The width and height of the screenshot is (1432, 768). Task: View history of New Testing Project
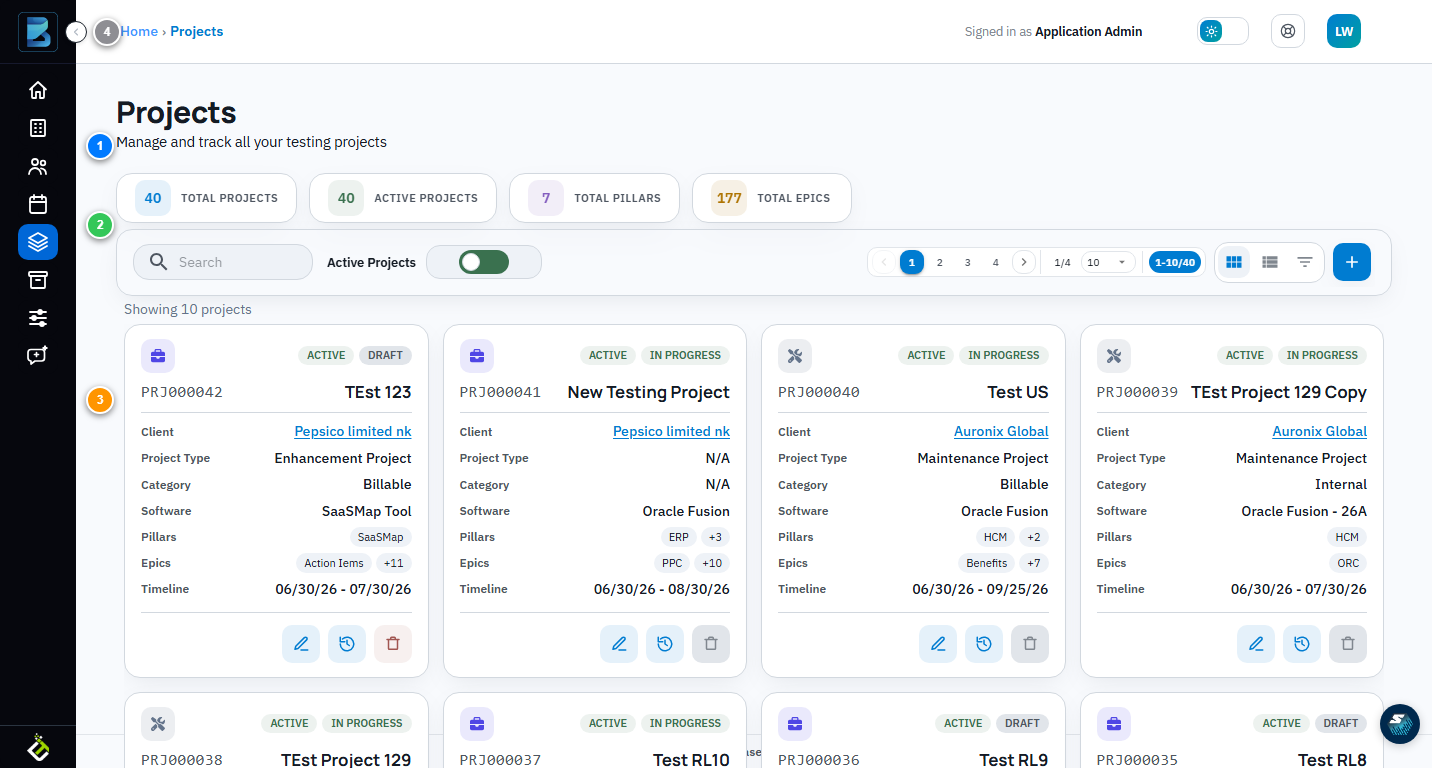[x=665, y=644]
